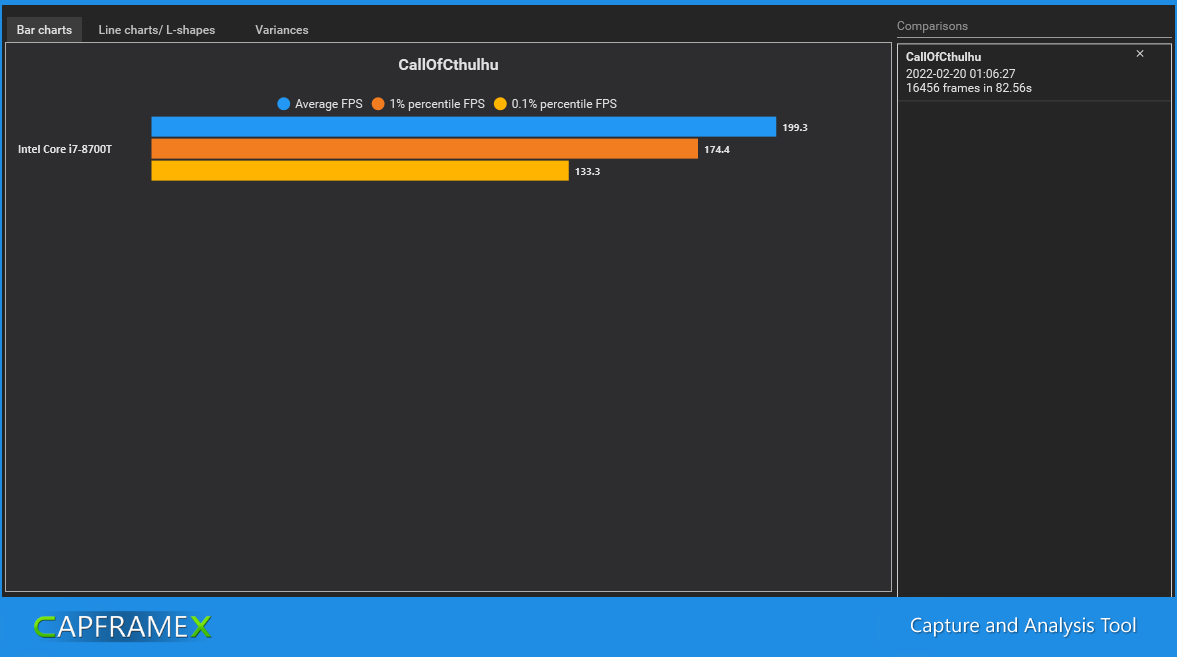Screen dimensions: 1177x657
Task: Toggle the 1% percentile FPS legend marker
Action: point(378,104)
